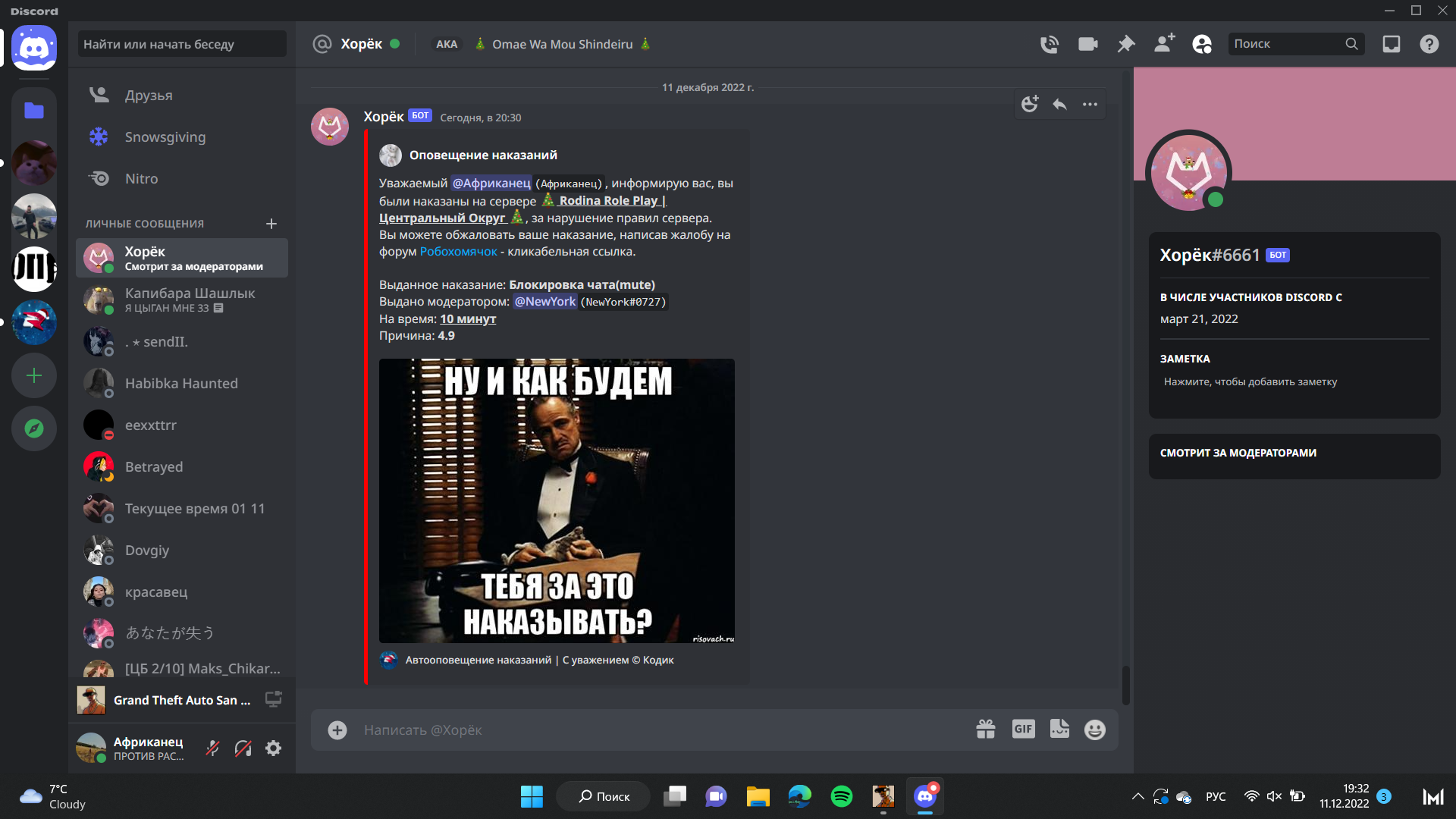Open the sticker picker
Screen dimensions: 1456x819
pos(1059,729)
